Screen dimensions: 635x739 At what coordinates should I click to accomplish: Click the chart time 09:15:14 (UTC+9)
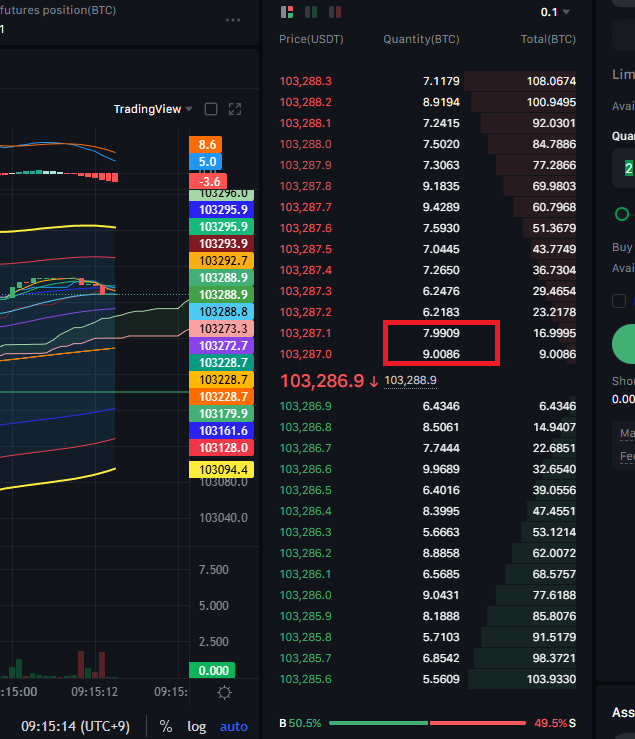pos(75,726)
